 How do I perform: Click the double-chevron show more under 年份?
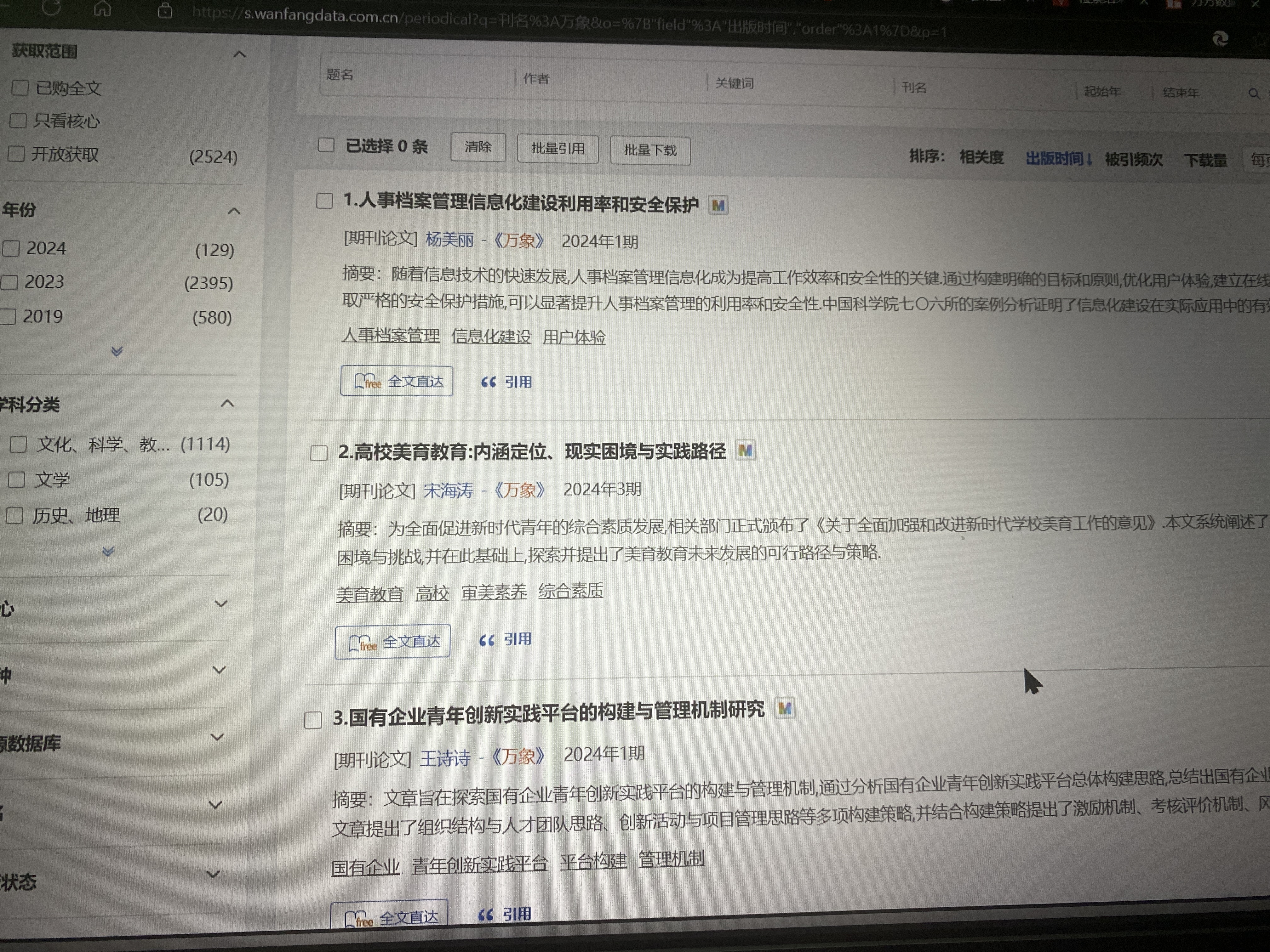tap(117, 351)
